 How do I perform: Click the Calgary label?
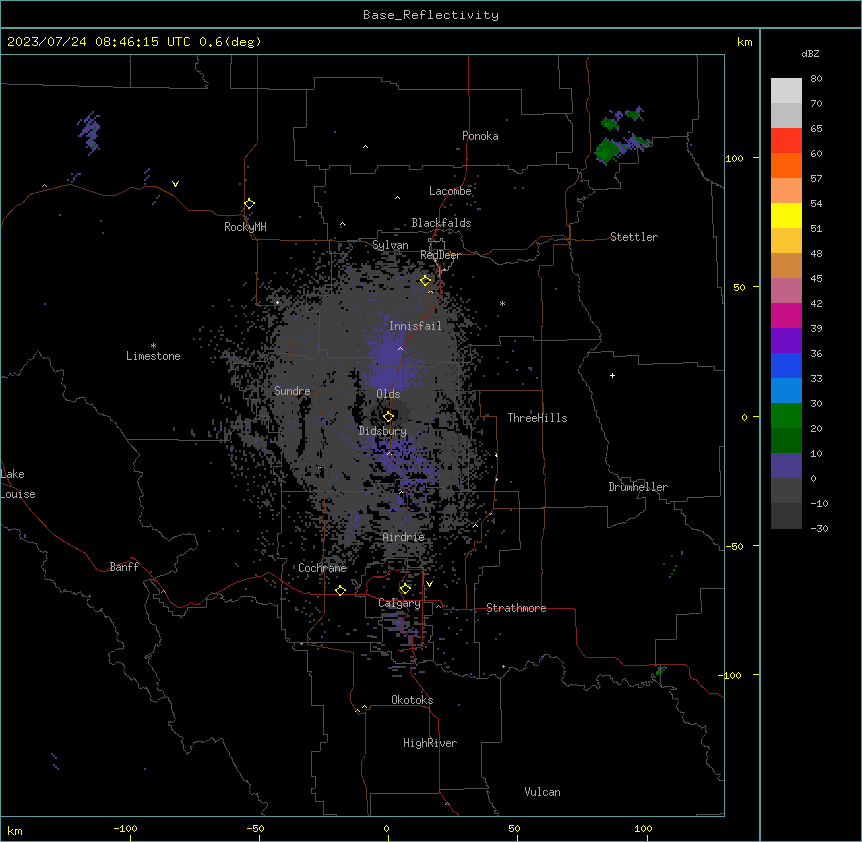(x=399, y=603)
